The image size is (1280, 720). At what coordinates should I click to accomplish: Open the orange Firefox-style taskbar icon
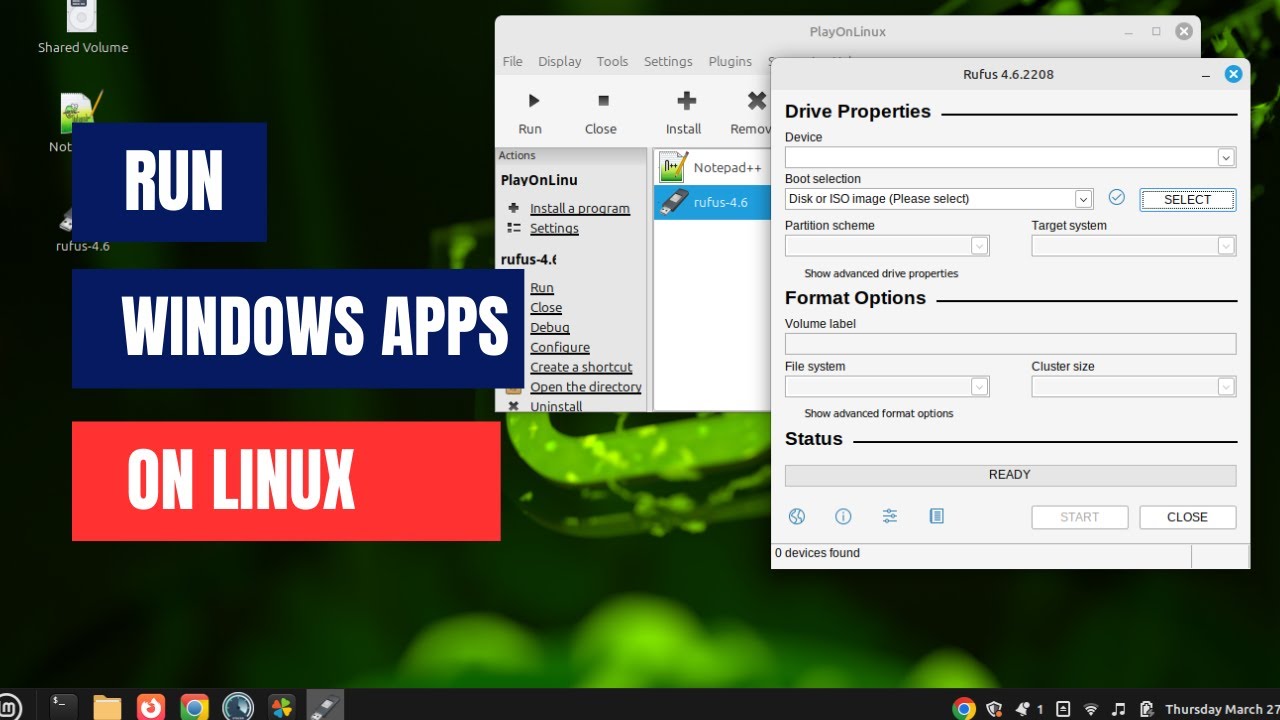tap(151, 707)
